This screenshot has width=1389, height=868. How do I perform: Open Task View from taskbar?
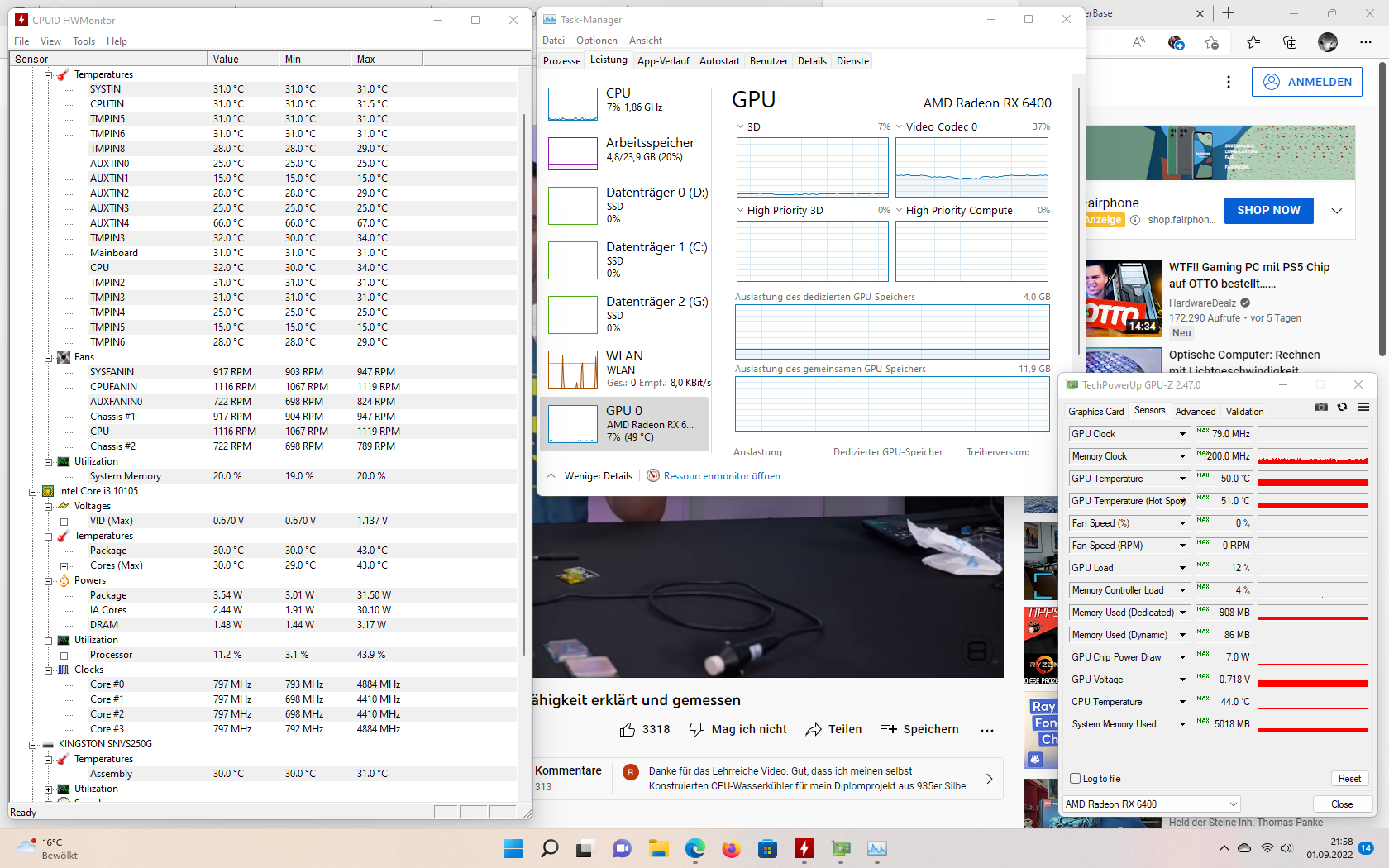pyautogui.click(x=585, y=848)
